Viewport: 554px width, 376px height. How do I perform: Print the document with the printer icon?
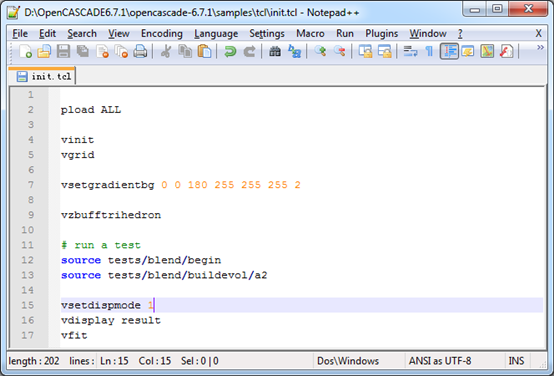click(x=140, y=51)
